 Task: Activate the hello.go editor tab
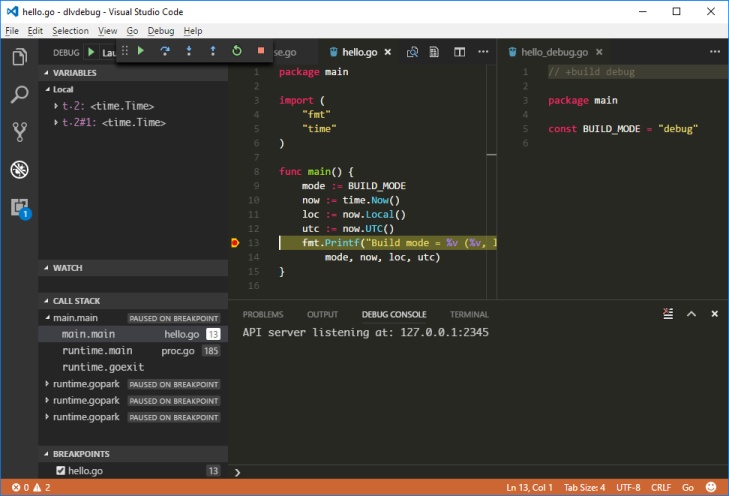(x=359, y=52)
